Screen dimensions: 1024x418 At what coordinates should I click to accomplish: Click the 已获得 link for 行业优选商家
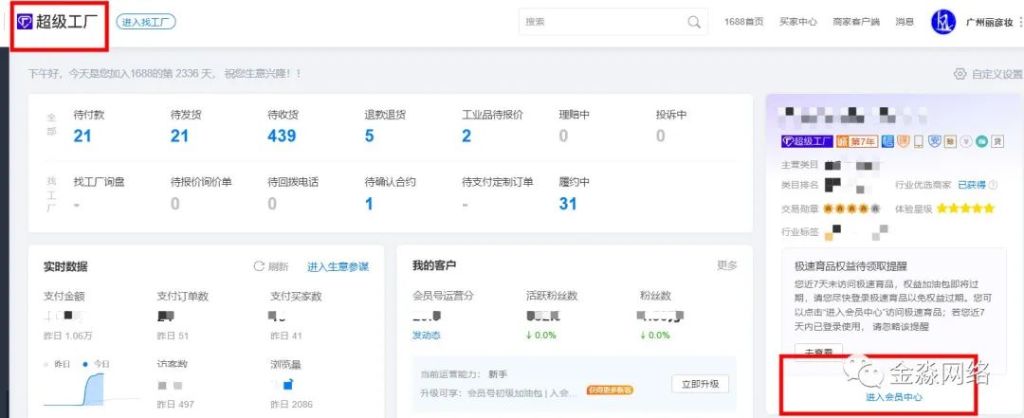tap(971, 185)
